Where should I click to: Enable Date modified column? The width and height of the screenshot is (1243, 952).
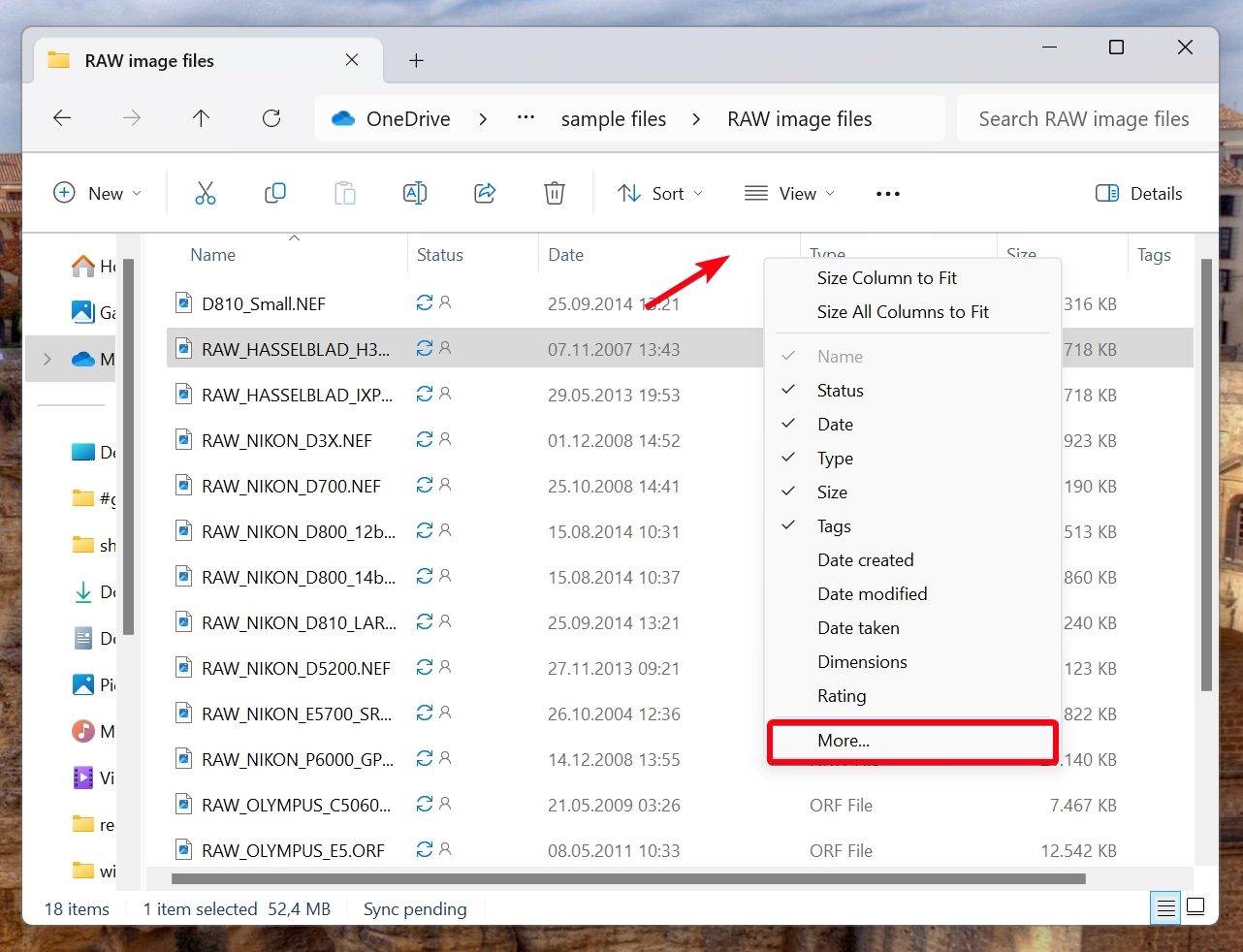[911, 593]
